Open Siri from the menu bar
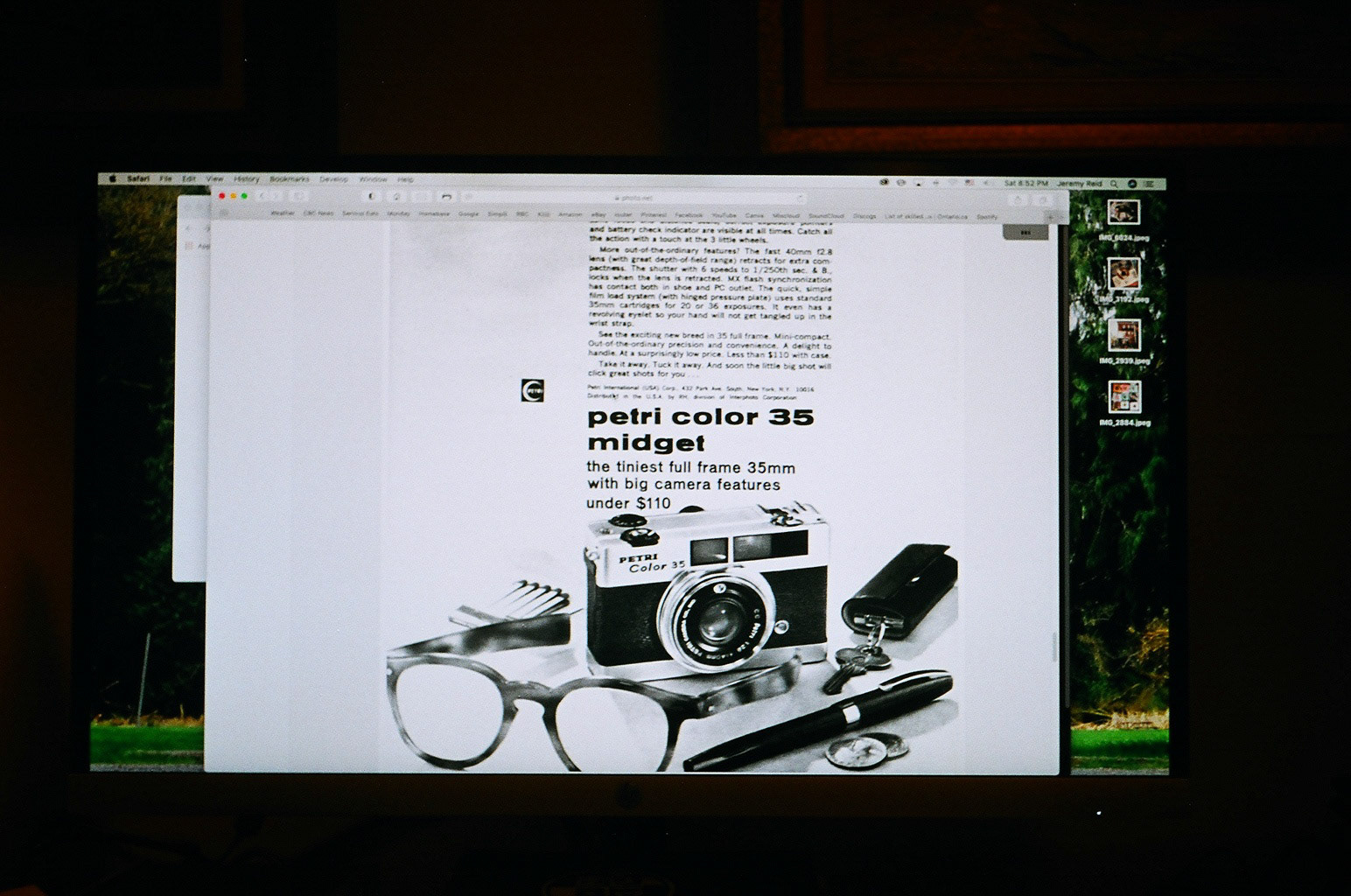This screenshot has width=1351, height=896. point(1131,185)
